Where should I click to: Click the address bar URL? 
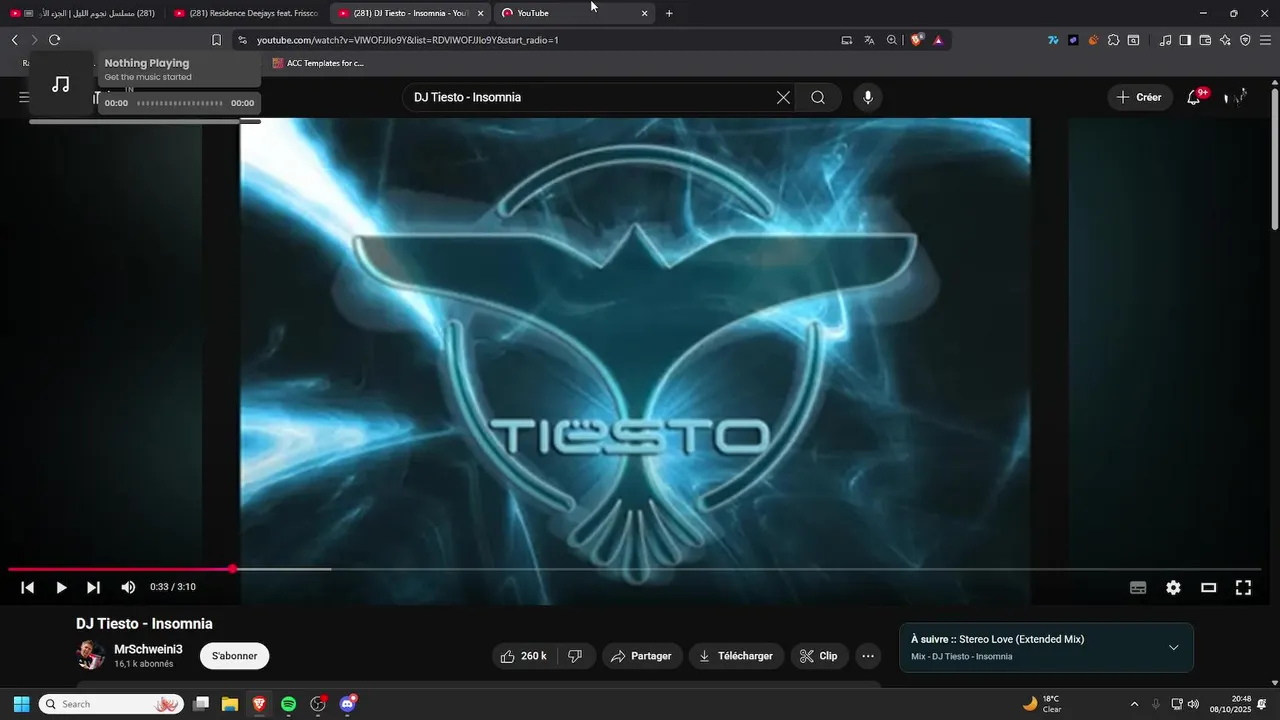pyautogui.click(x=407, y=40)
